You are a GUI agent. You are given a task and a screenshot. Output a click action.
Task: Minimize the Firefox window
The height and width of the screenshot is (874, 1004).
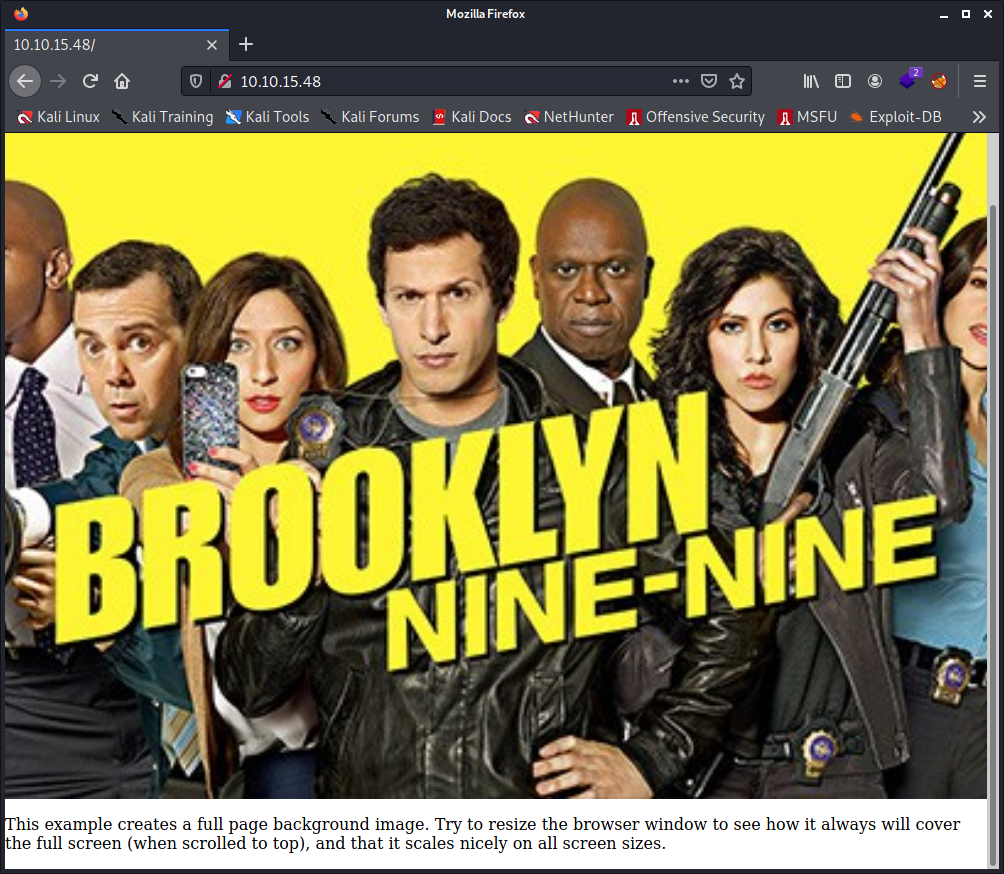click(x=943, y=14)
